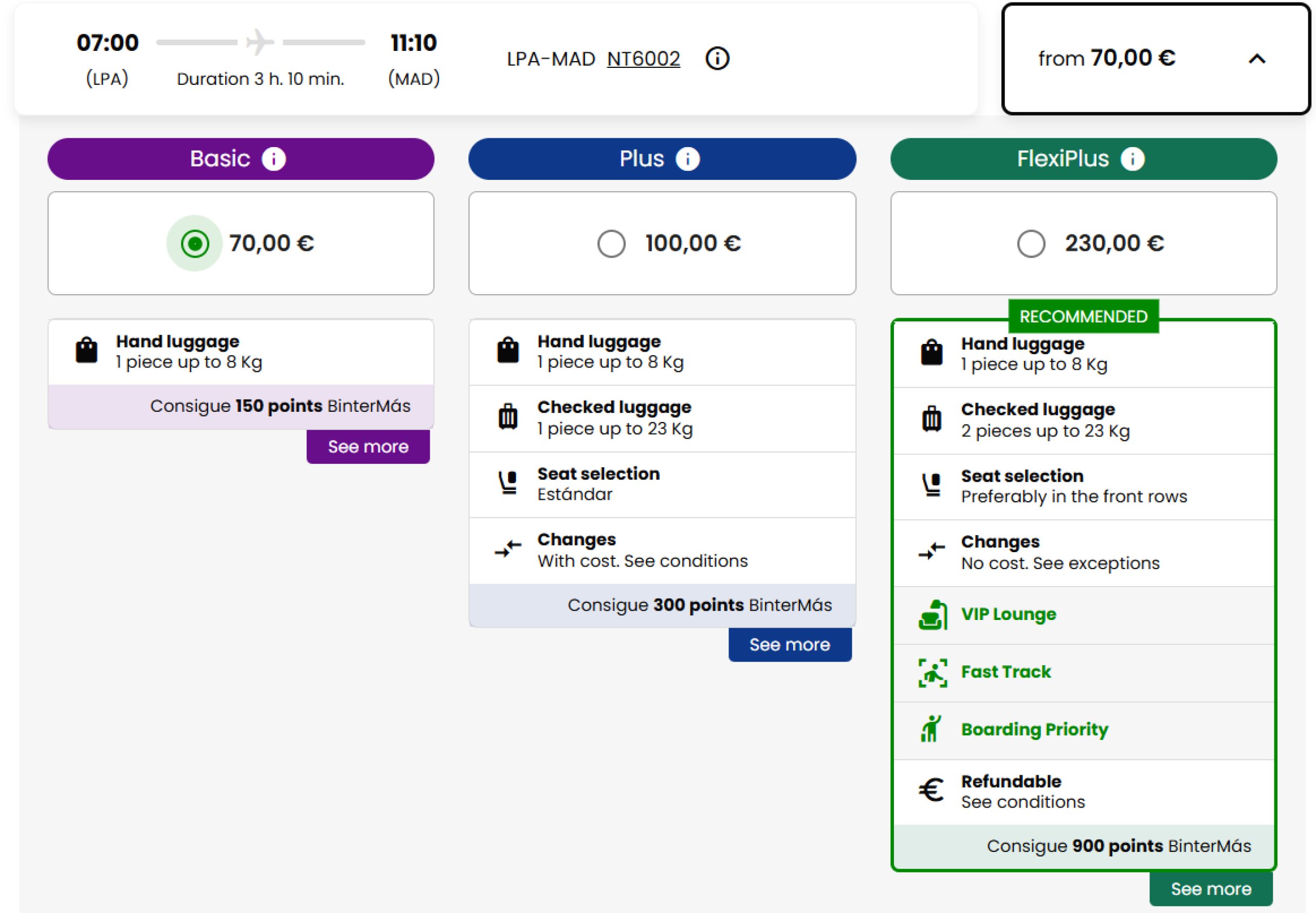The image size is (1316, 913).
Task: Expand Basic details with See more
Action: 368,447
